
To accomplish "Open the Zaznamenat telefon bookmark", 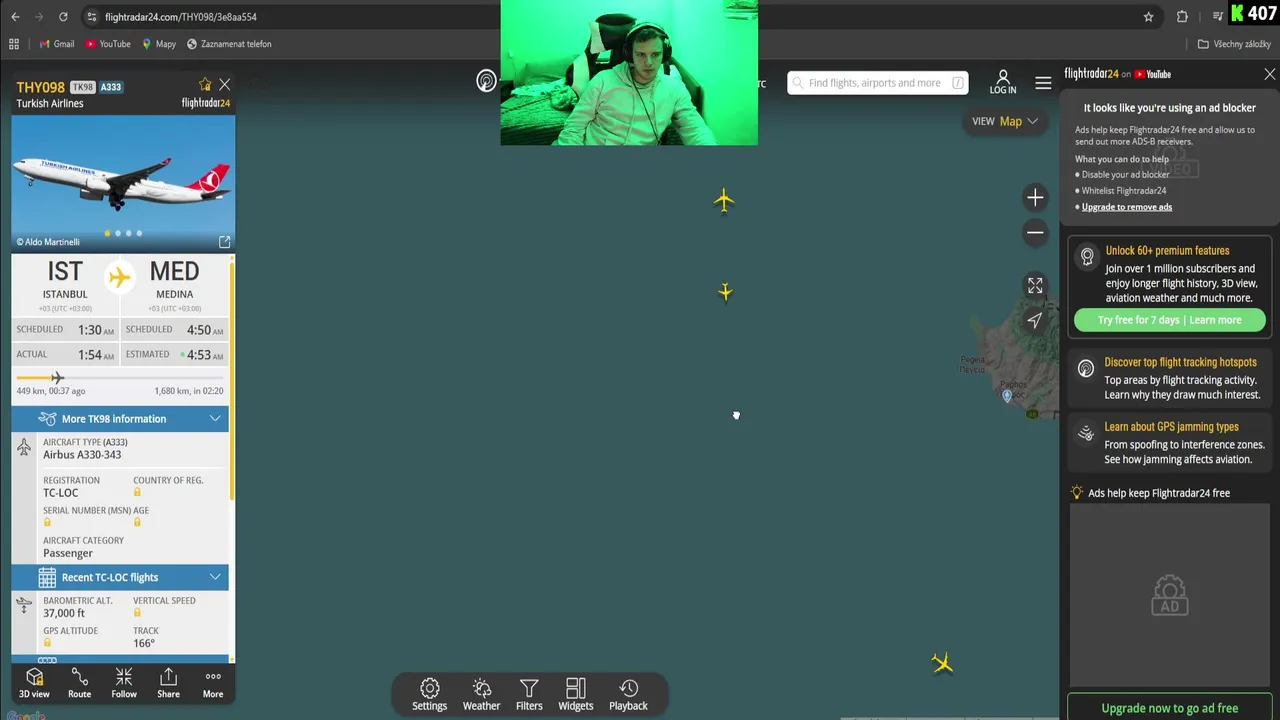I will pos(229,44).
